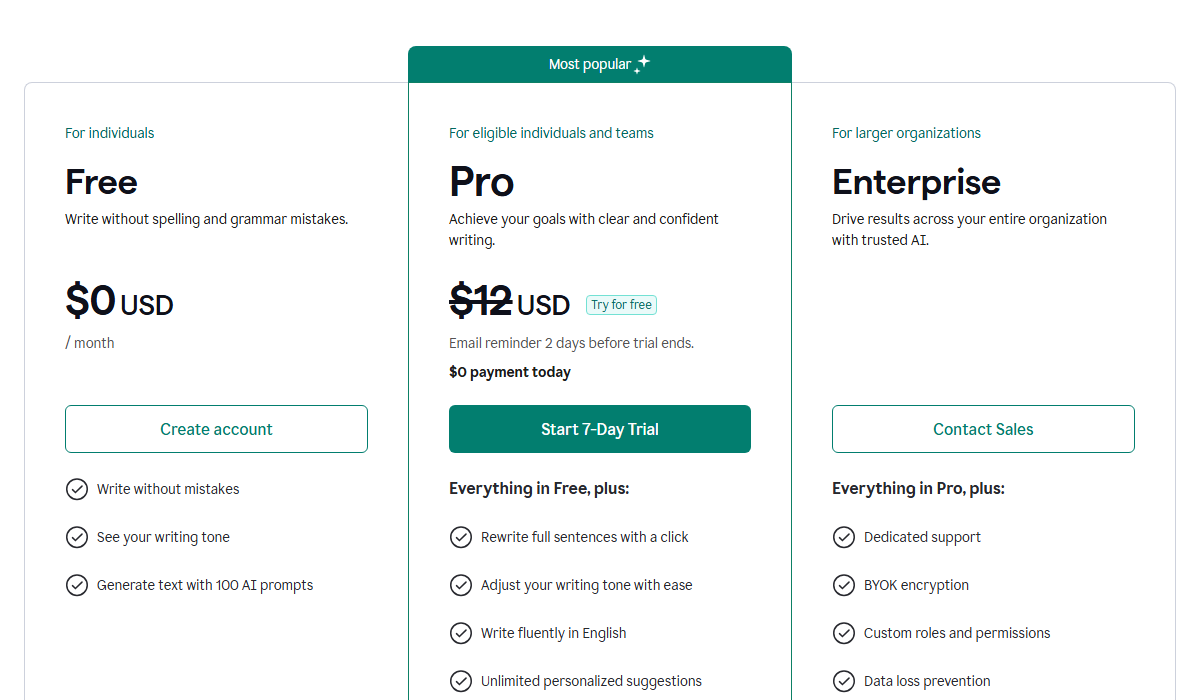This screenshot has height=700, width=1200.
Task: Click the Create account button
Action: [216, 429]
